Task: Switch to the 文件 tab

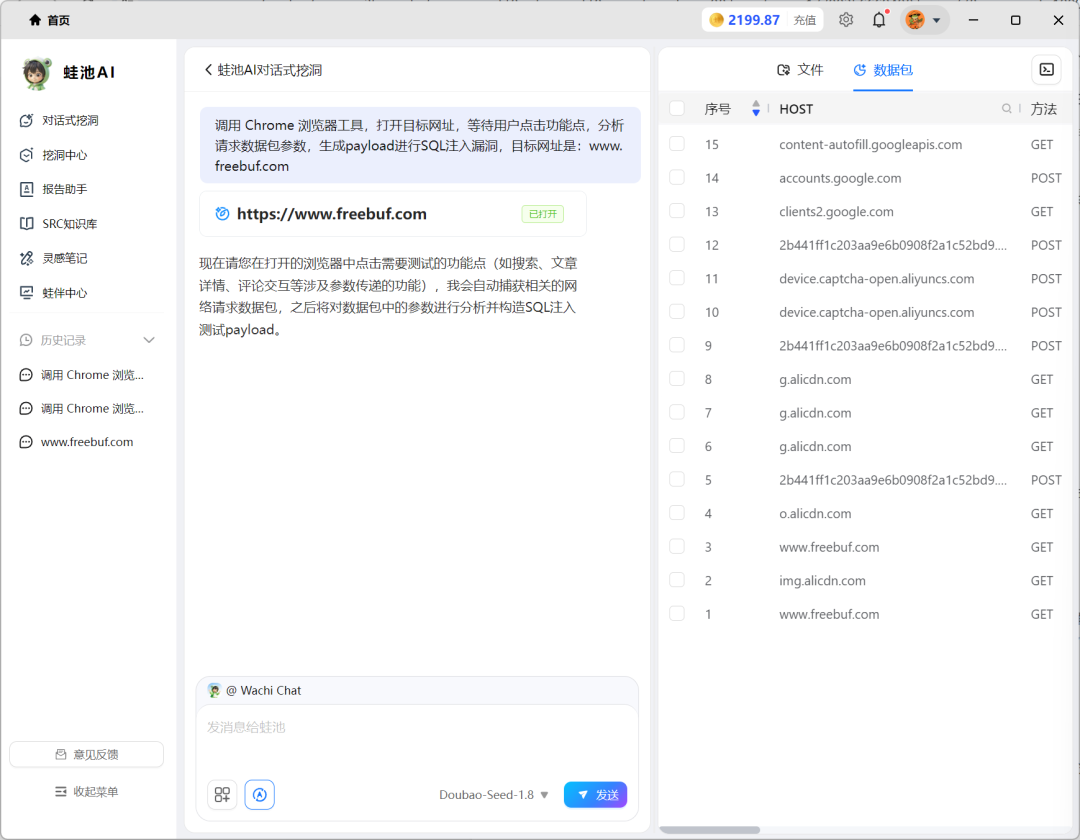Action: 800,70
